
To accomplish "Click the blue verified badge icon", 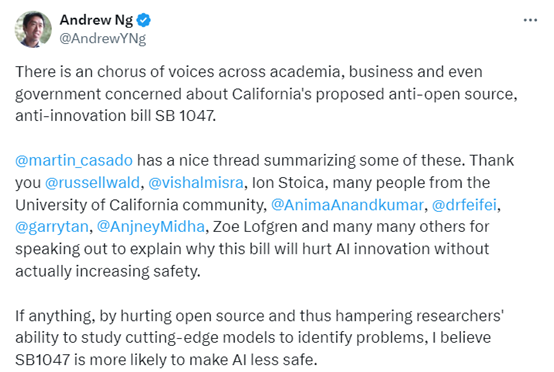I will (x=144, y=20).
